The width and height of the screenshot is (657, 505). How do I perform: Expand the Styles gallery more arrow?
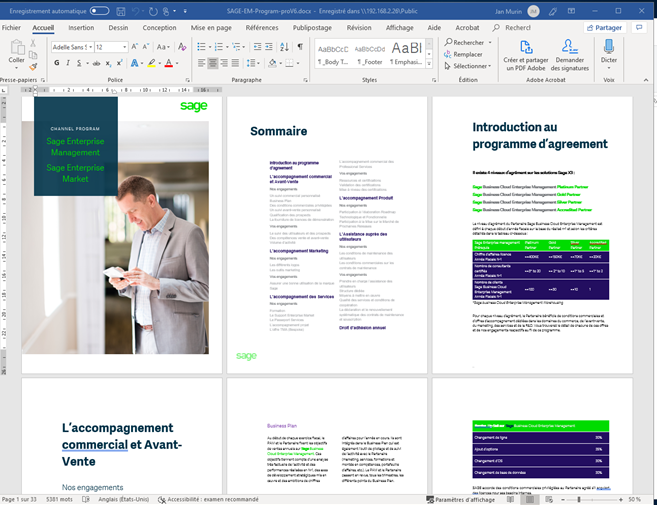429,64
